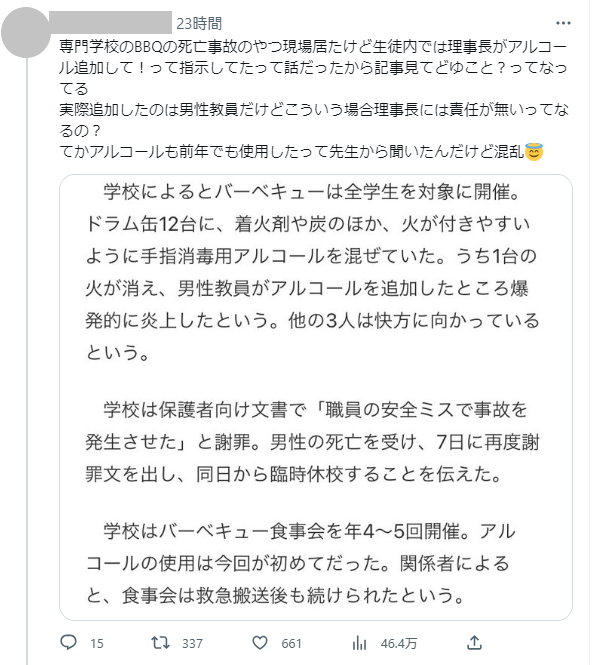Screen dimensions: 592x665
Task: Open the author's gray profile avatar
Action: [x=25, y=32]
